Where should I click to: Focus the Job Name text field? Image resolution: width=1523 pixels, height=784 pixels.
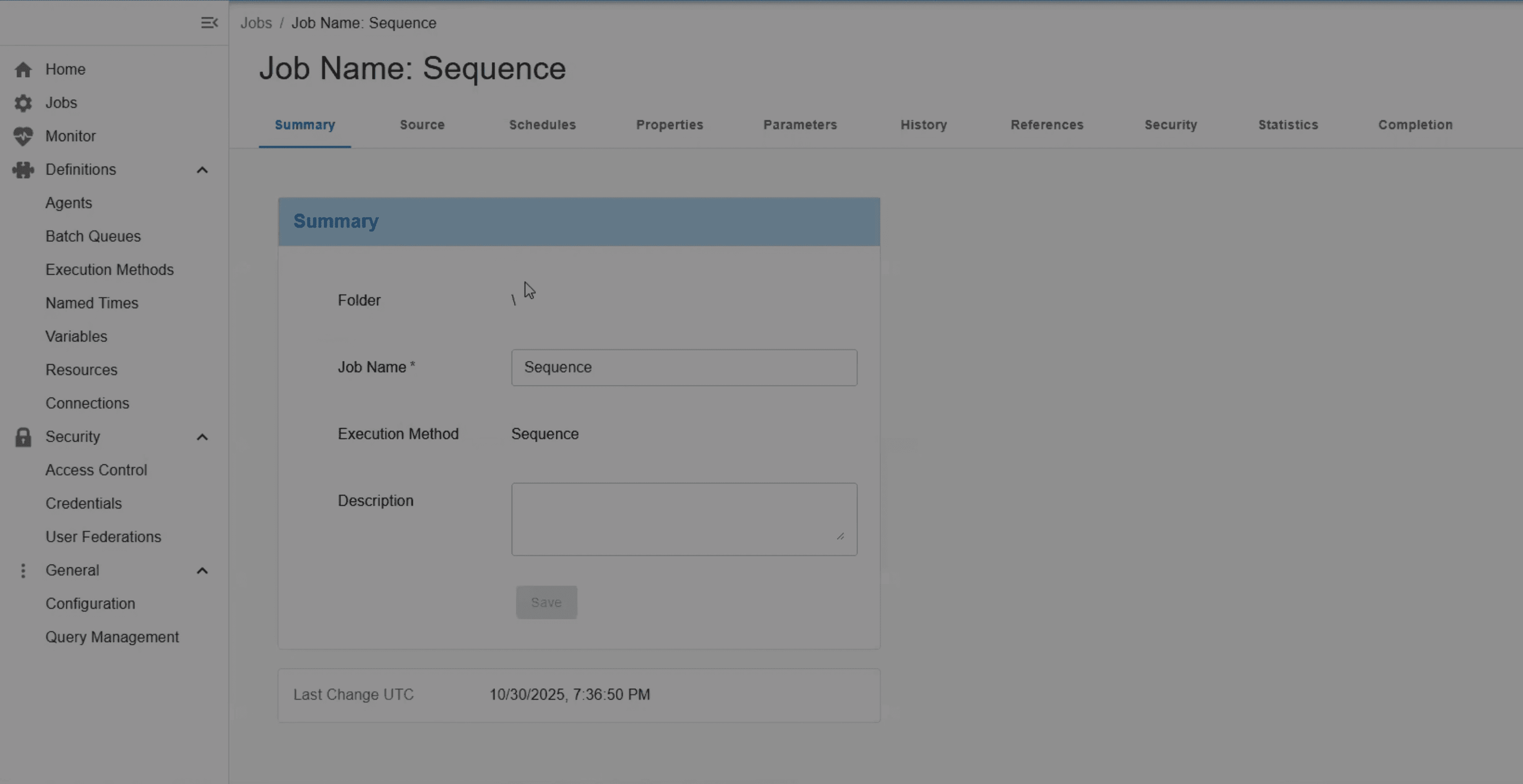tap(683, 367)
